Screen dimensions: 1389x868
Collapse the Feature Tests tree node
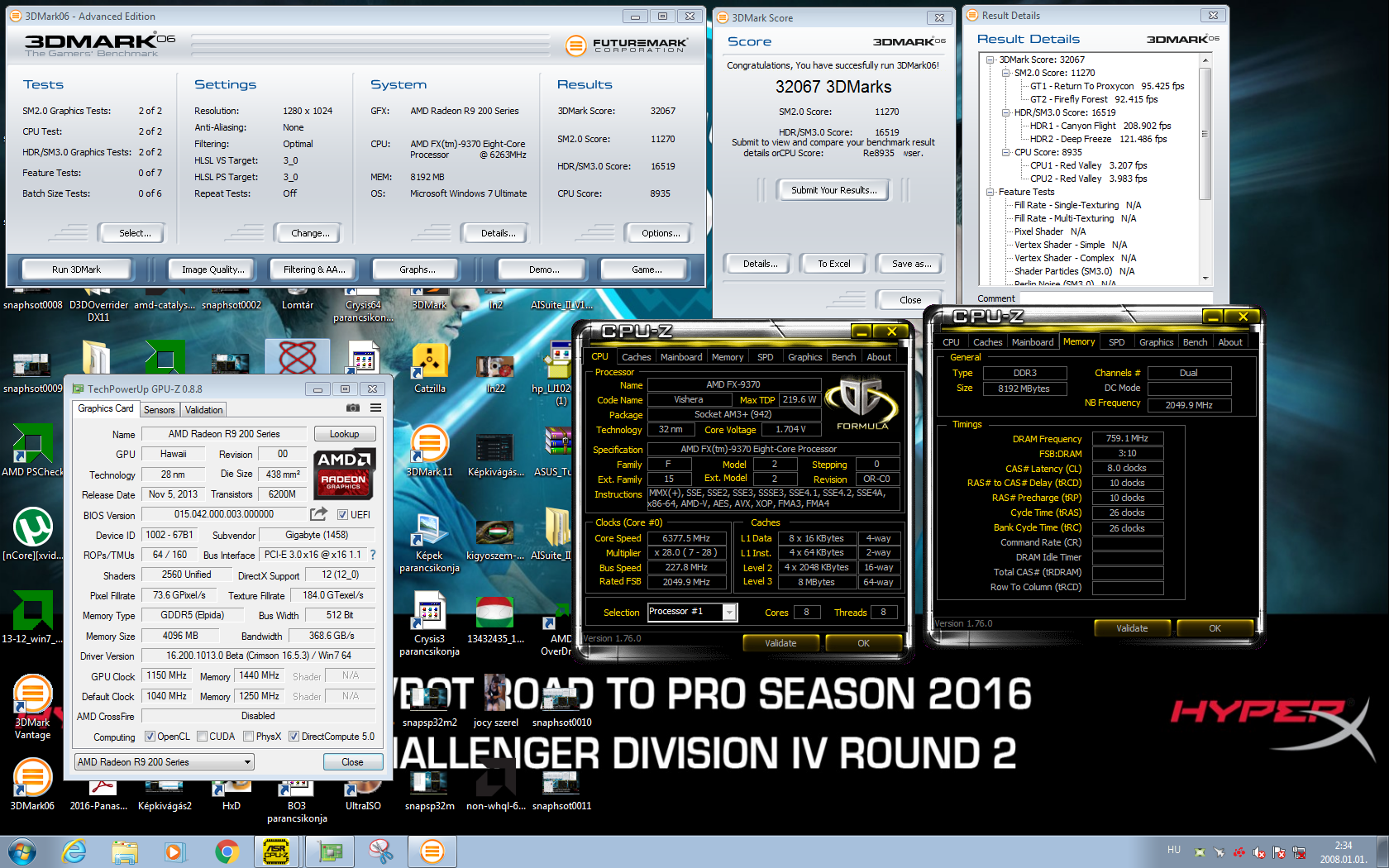(x=990, y=192)
